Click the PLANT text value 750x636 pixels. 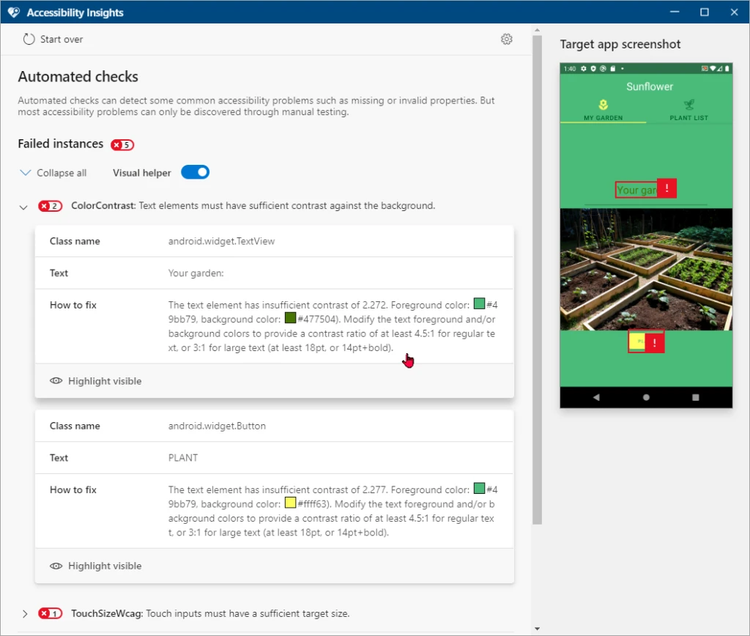coord(183,458)
